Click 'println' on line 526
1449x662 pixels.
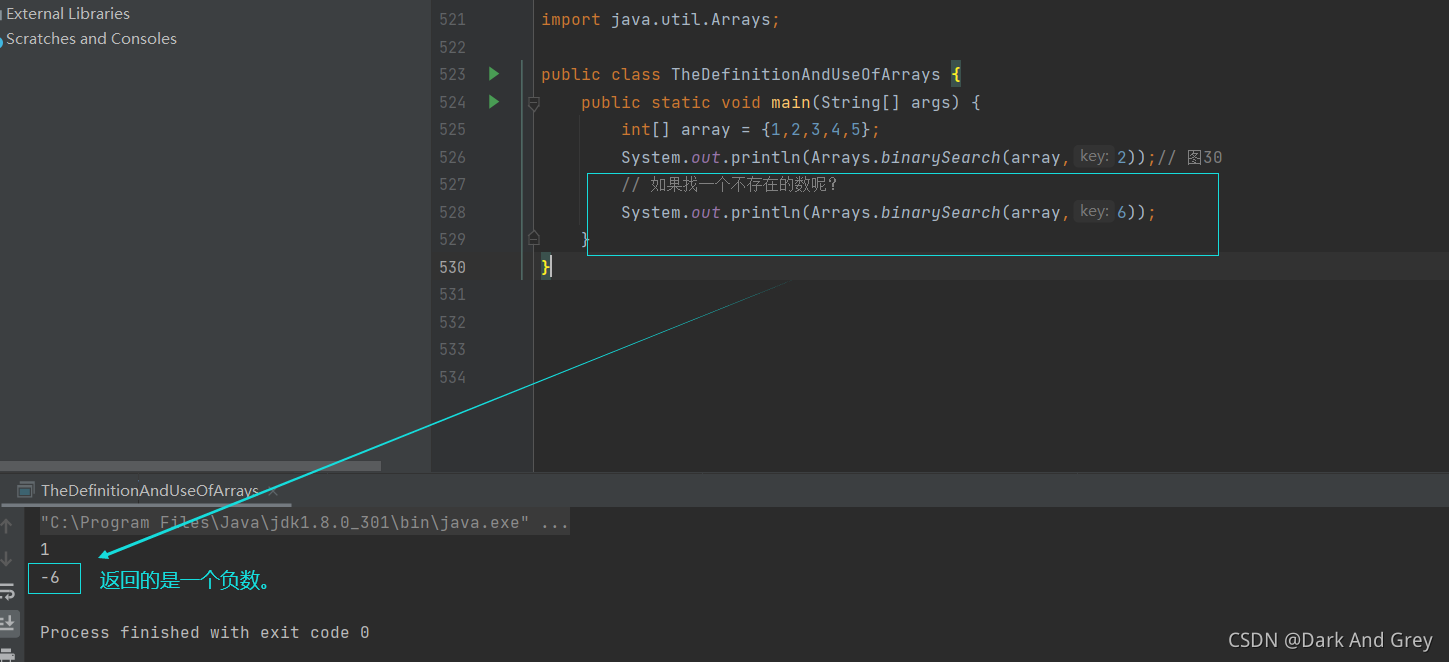click(766, 157)
